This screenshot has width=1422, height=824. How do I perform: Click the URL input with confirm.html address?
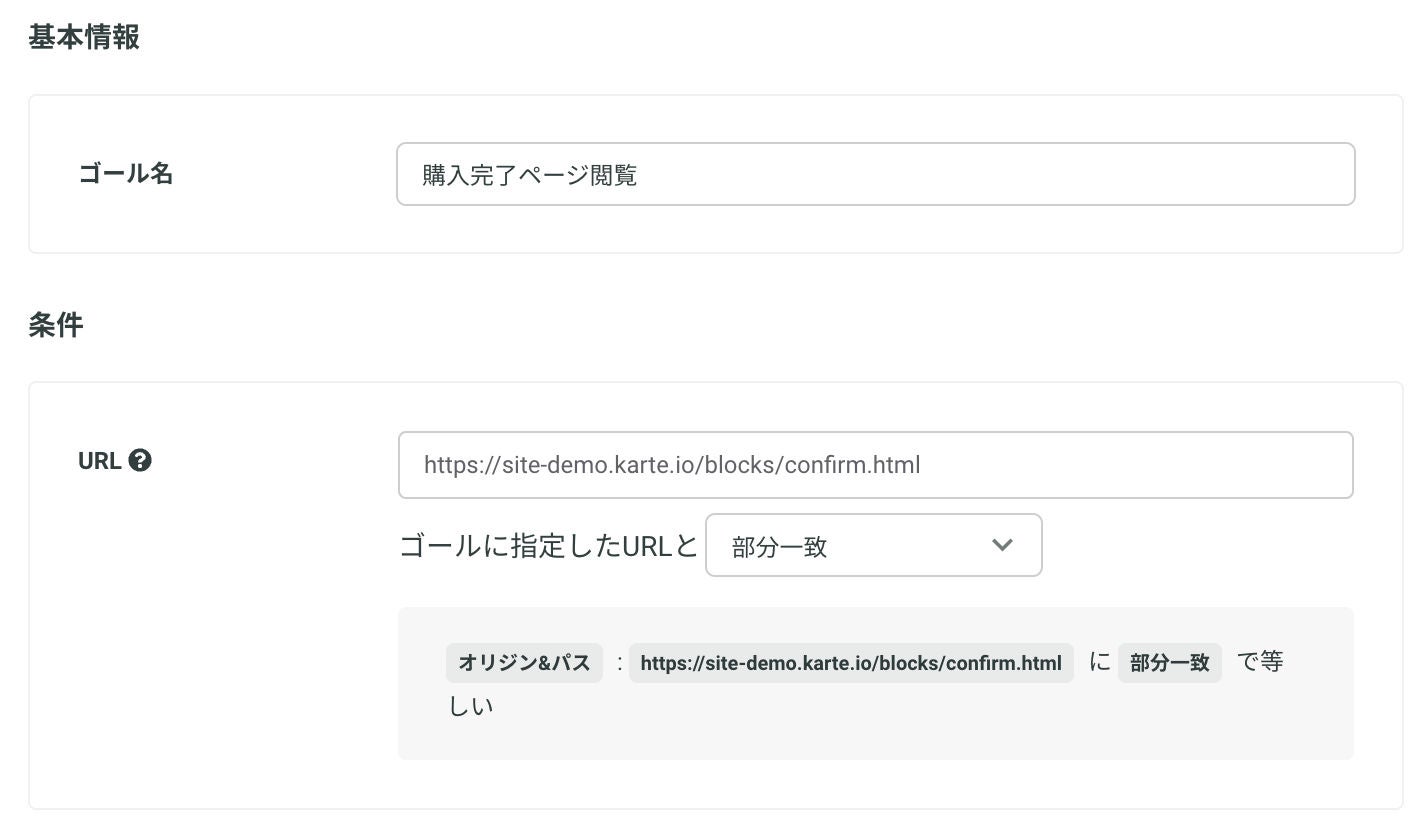pos(875,465)
